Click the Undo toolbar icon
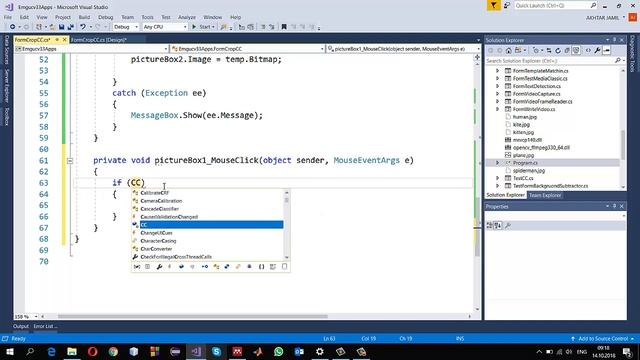Viewport: 640px width, 360px height. [x=83, y=27]
